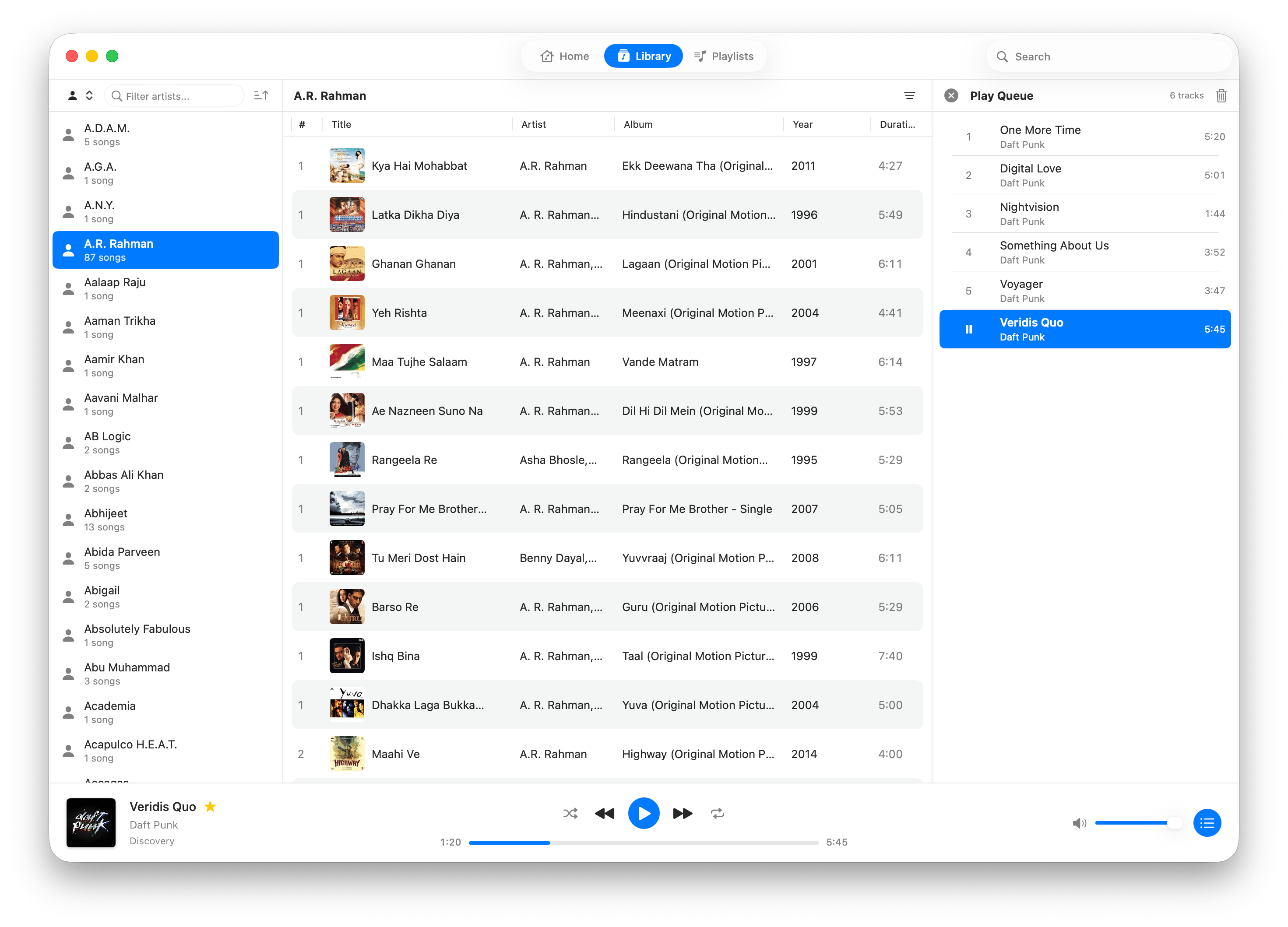Select artist Aamir Khan
Image resolution: width=1288 pixels, height=927 pixels.
[x=166, y=365]
